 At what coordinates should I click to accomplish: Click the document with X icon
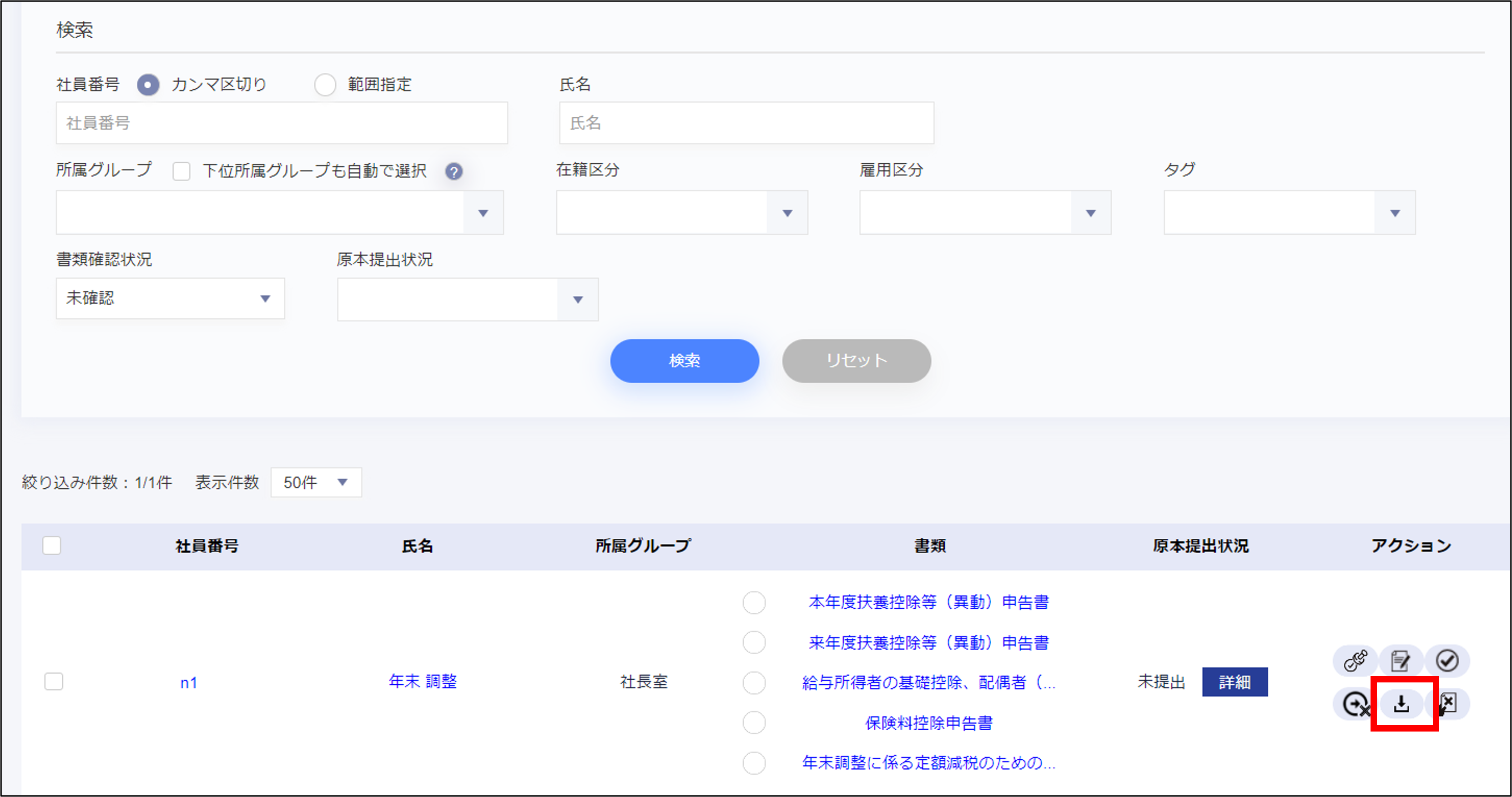click(x=1449, y=703)
